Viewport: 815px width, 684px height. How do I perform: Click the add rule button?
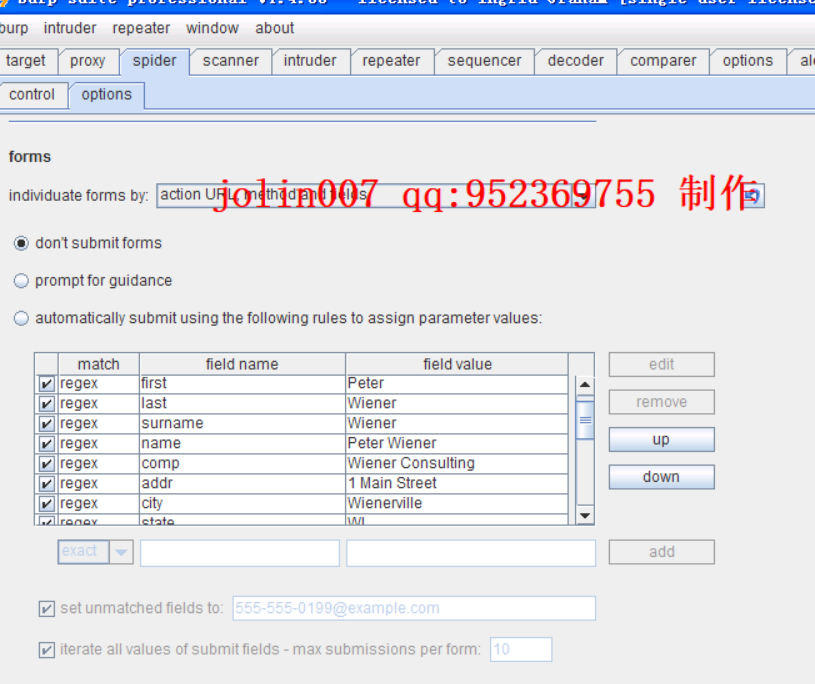click(x=662, y=552)
